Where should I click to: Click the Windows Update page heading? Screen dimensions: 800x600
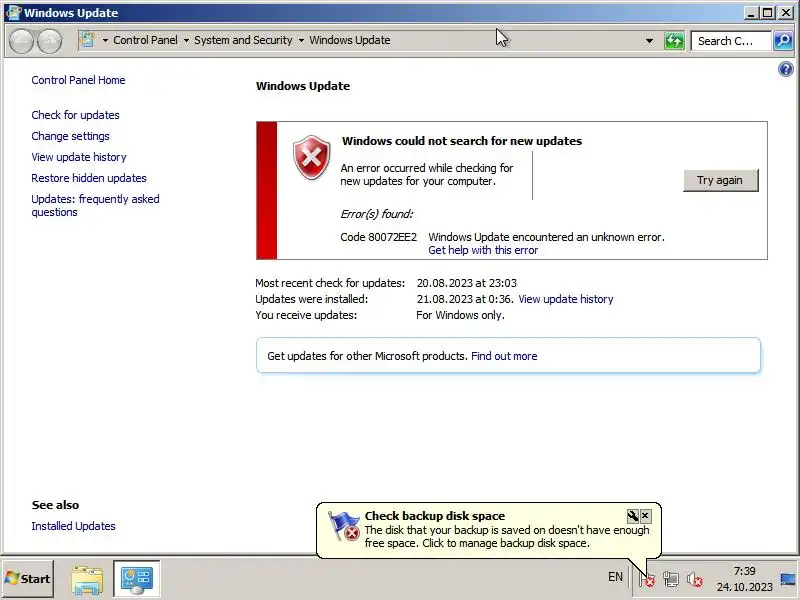[x=303, y=86]
